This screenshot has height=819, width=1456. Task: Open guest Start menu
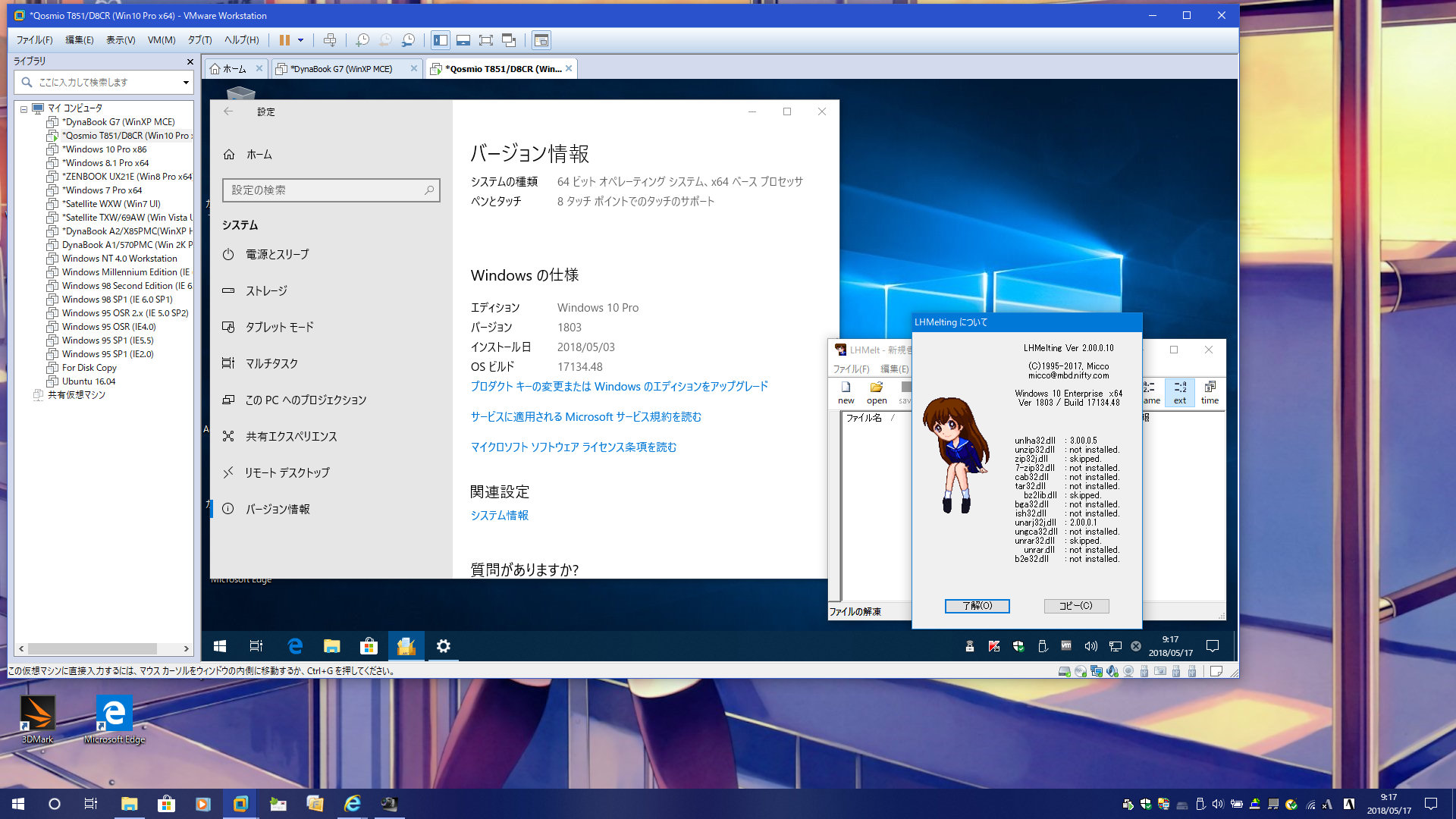[220, 646]
